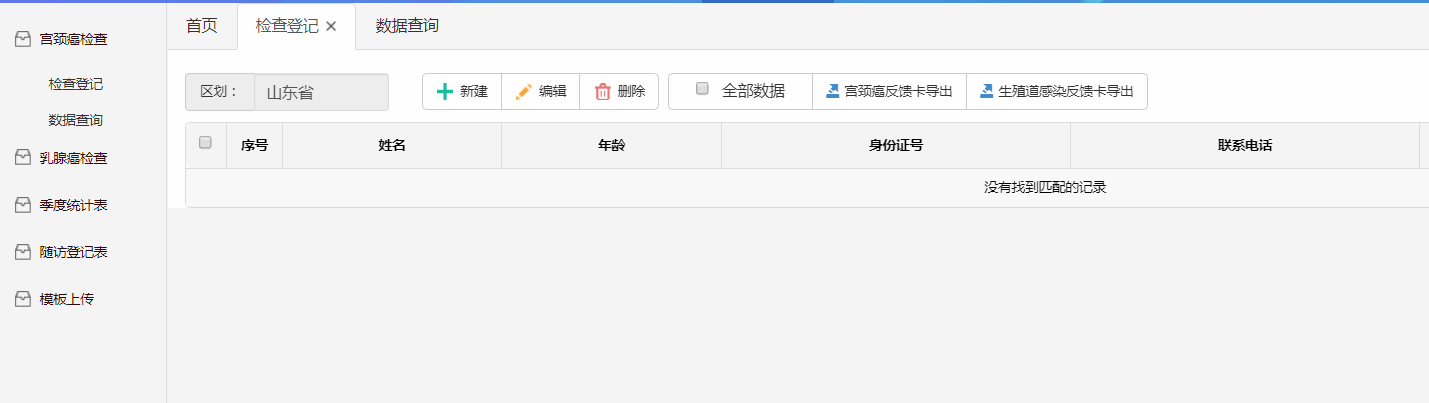1429x403 pixels.
Task: Click the icon beside 乳腺癌检查 in sidebar
Action: (x=22, y=158)
